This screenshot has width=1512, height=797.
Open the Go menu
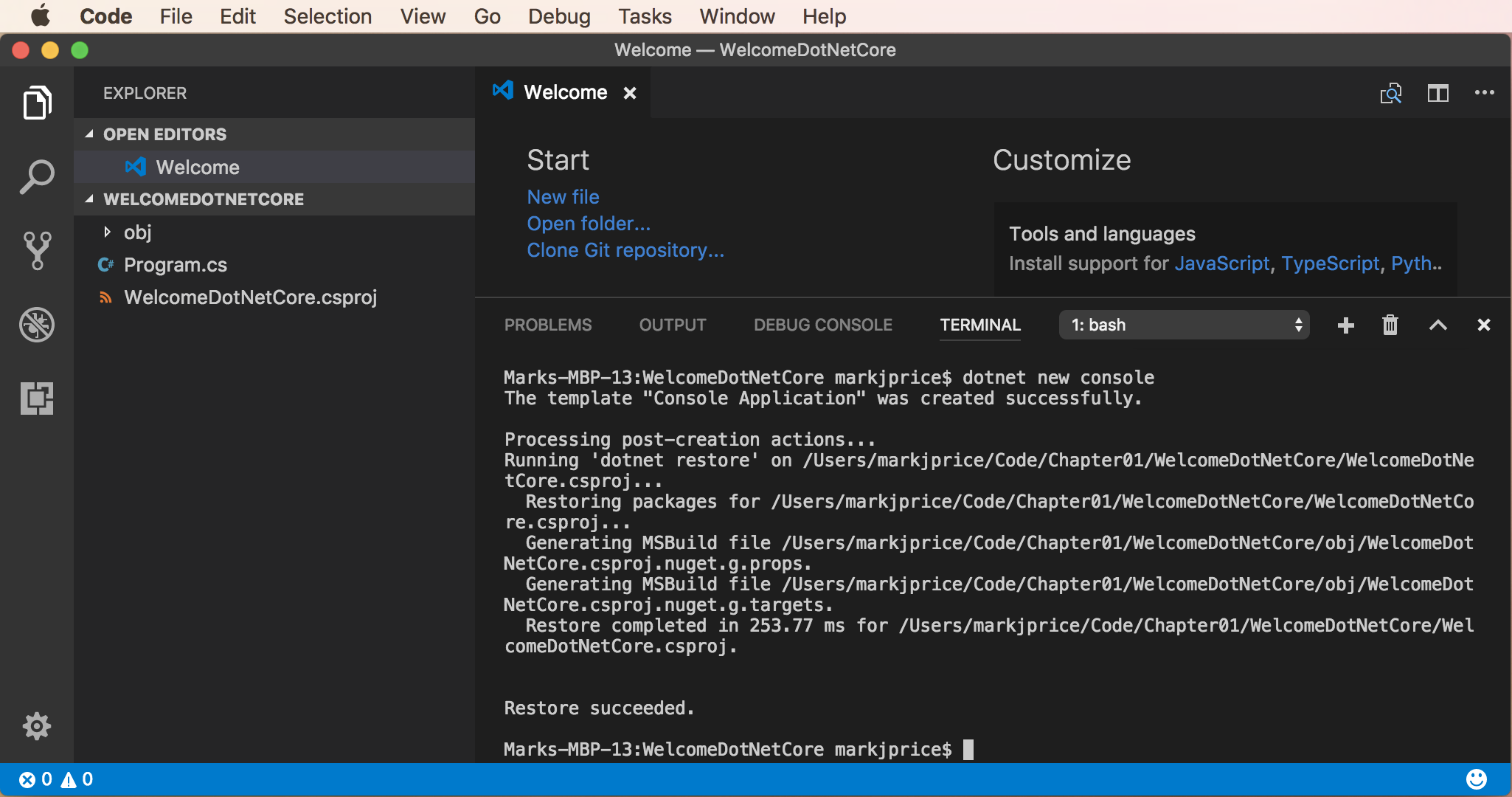[488, 15]
